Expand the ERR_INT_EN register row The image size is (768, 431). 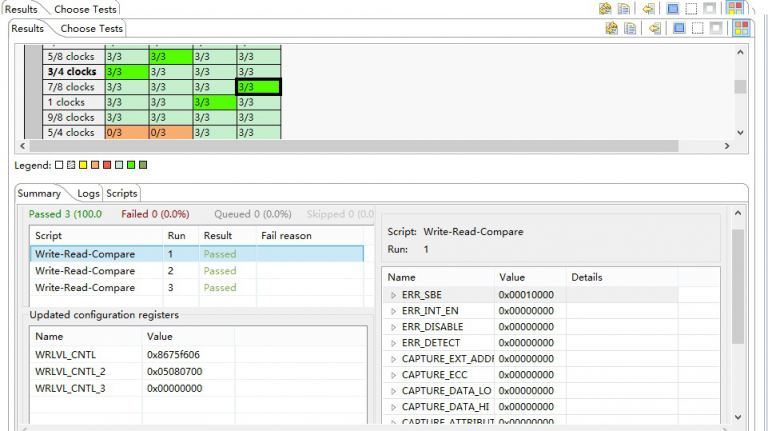pyautogui.click(x=393, y=311)
